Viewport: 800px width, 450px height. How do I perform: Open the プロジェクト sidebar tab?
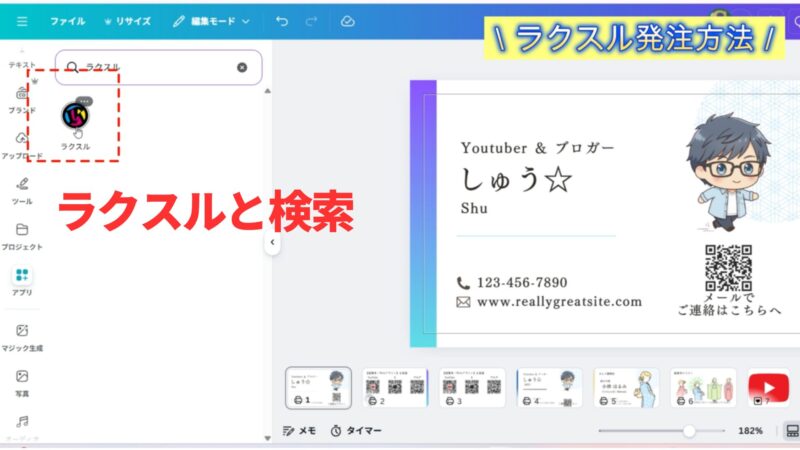coord(22,236)
